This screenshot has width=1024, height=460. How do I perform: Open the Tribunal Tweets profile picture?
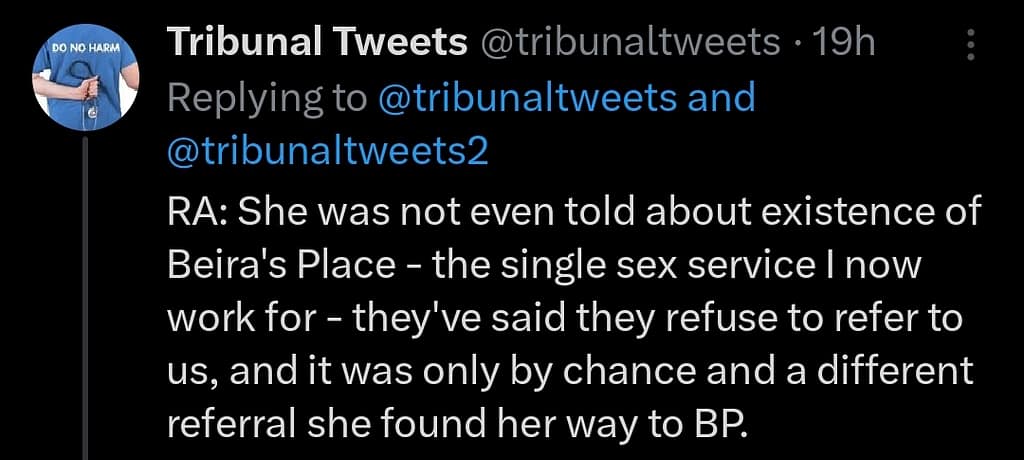86,86
